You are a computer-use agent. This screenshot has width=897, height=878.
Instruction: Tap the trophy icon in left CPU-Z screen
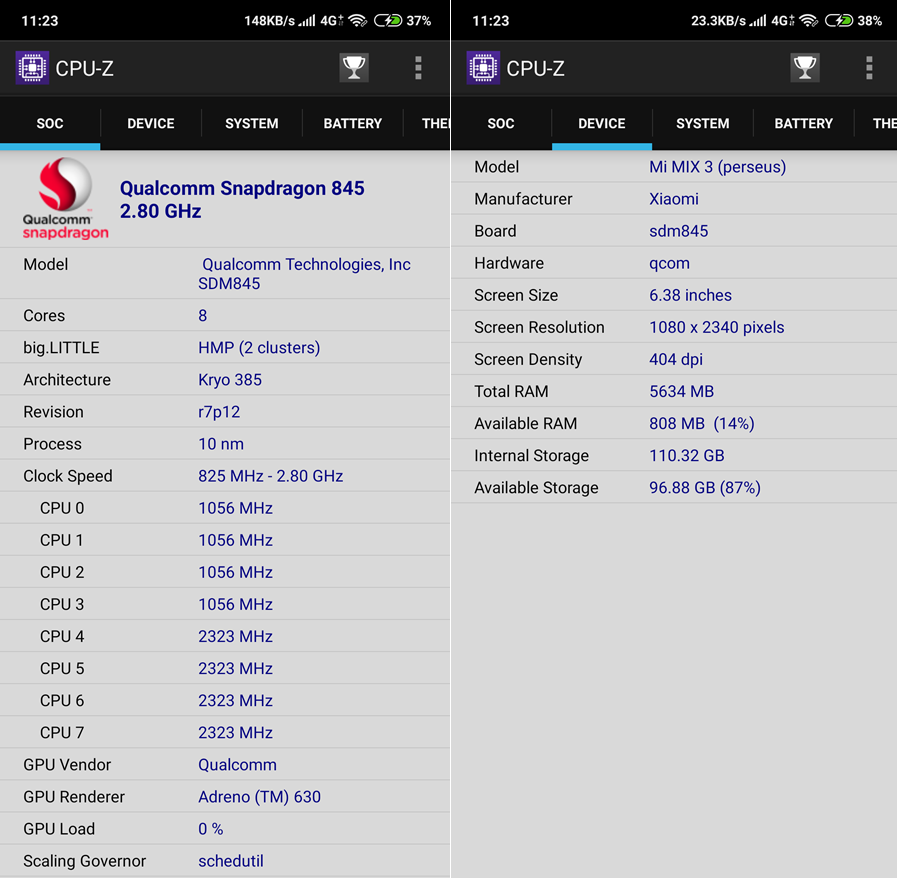pos(354,68)
